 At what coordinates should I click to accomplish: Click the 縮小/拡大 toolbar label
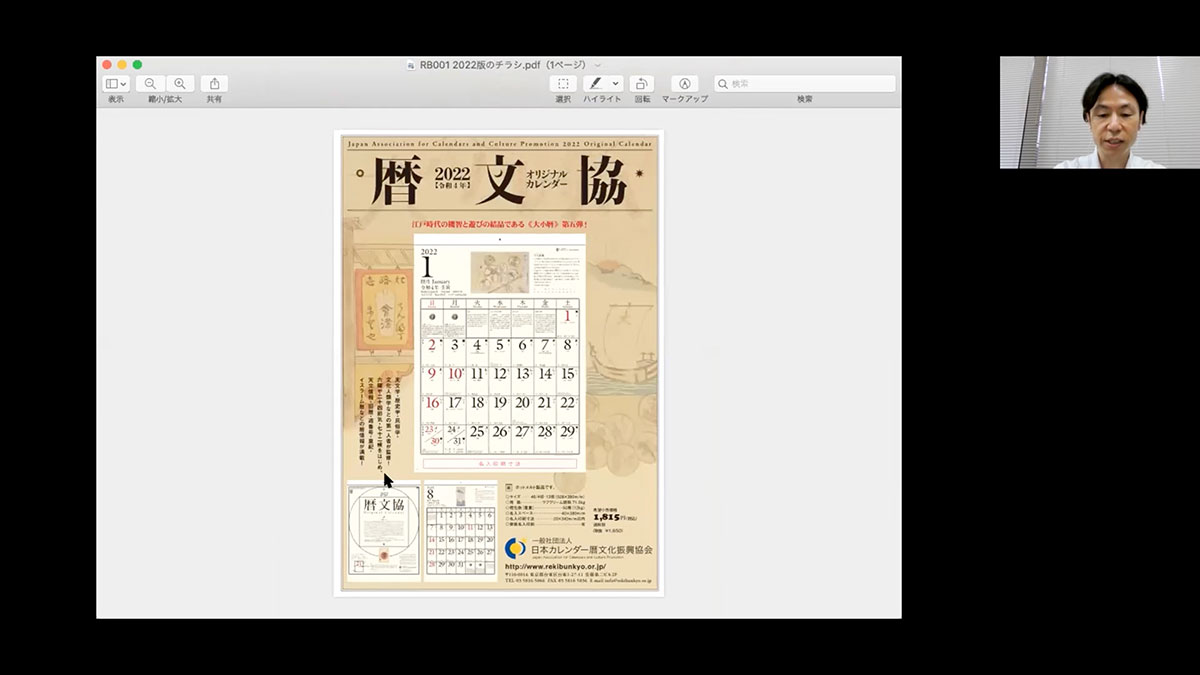point(165,100)
